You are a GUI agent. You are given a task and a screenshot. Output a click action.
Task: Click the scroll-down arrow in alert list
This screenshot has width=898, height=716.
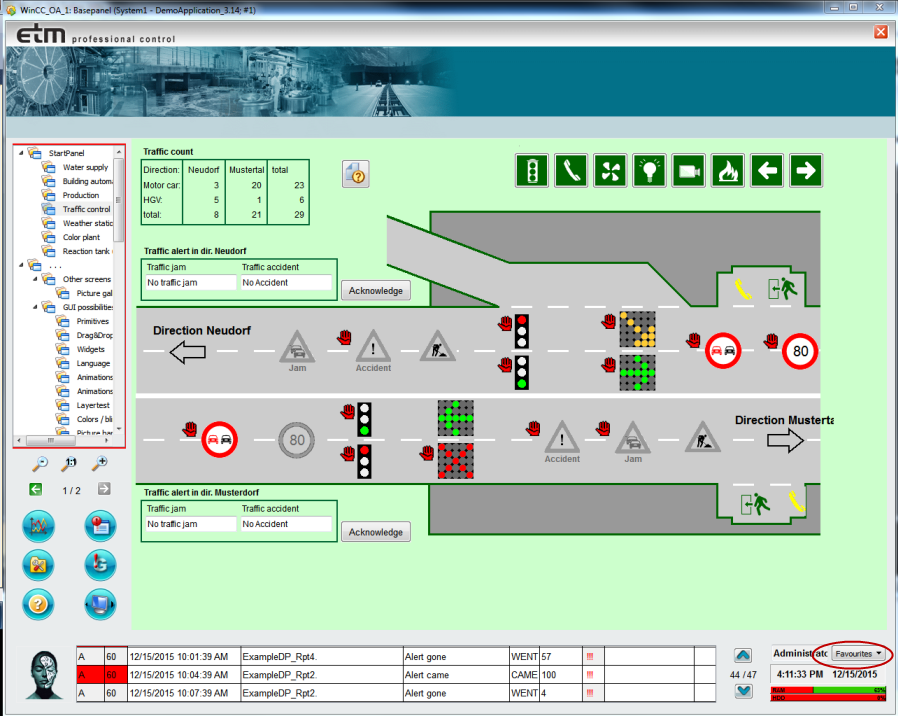point(743,691)
